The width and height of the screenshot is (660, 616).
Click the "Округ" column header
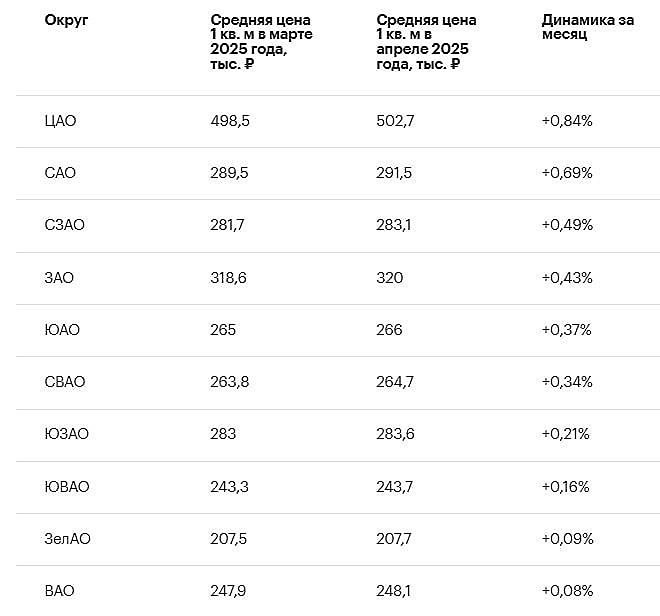pyautogui.click(x=67, y=20)
